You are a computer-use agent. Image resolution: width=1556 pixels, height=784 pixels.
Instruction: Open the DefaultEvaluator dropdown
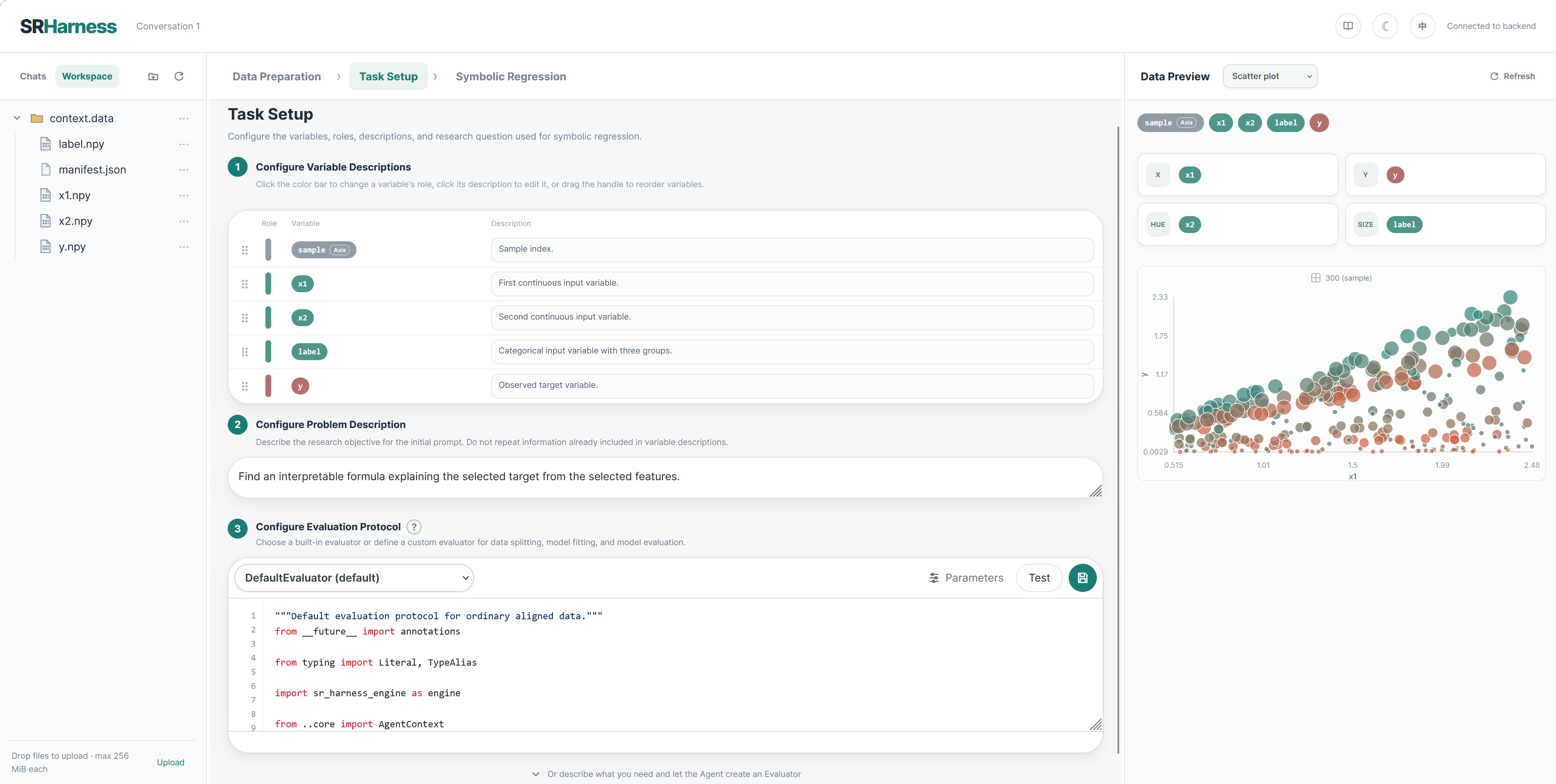click(354, 578)
